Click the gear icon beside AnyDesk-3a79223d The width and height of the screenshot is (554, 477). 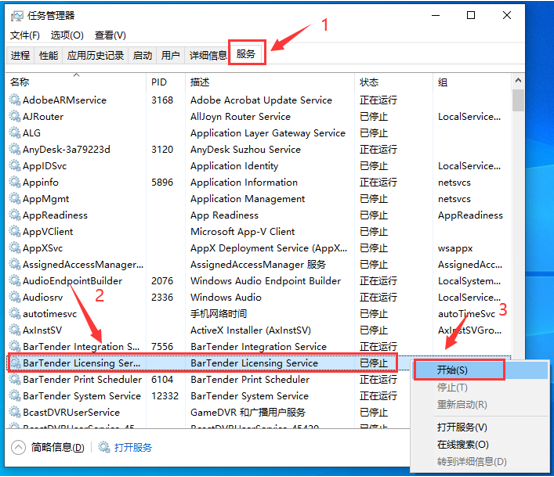click(15, 149)
